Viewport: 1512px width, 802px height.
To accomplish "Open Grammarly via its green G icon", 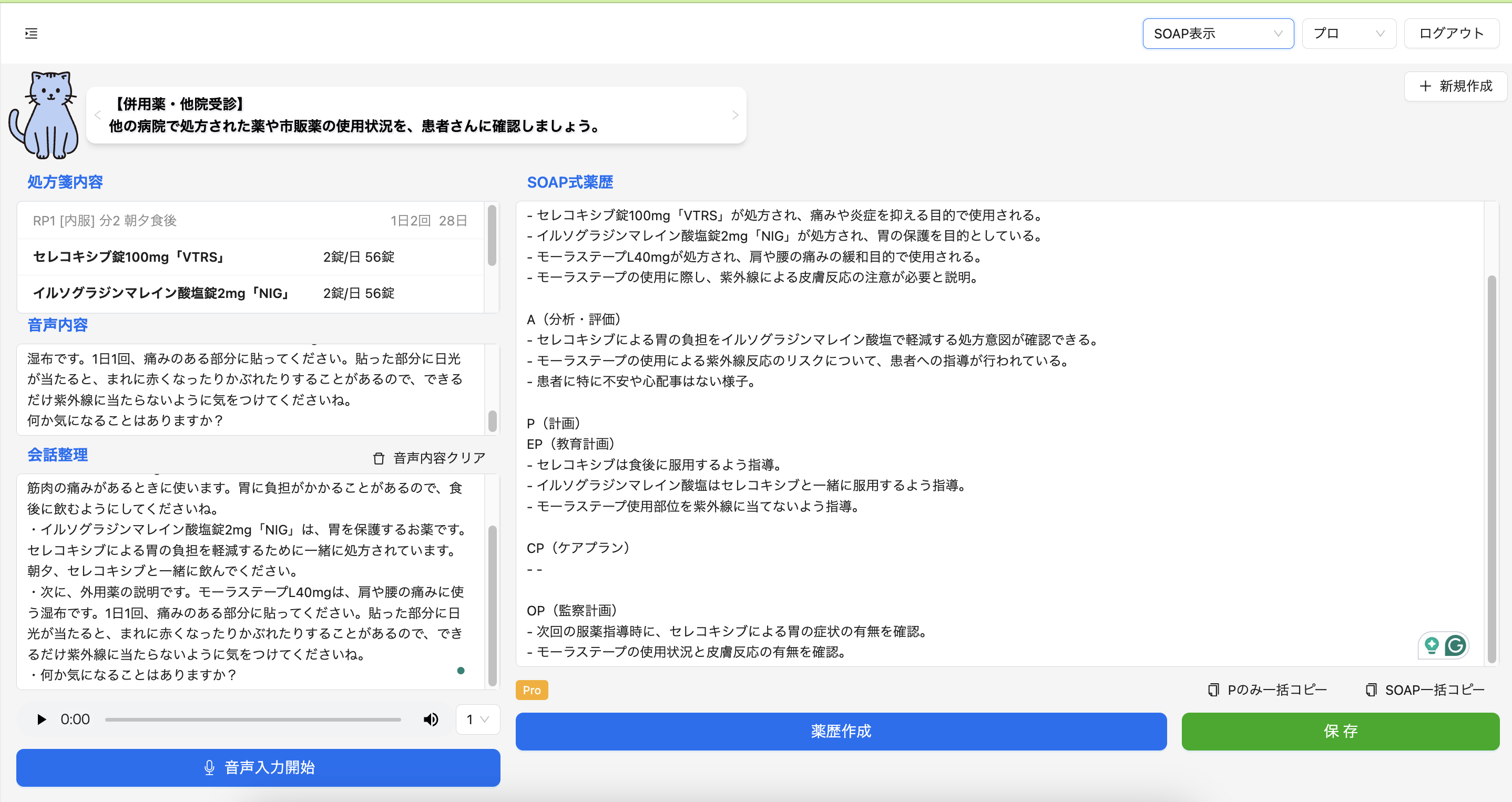I will coord(1457,645).
